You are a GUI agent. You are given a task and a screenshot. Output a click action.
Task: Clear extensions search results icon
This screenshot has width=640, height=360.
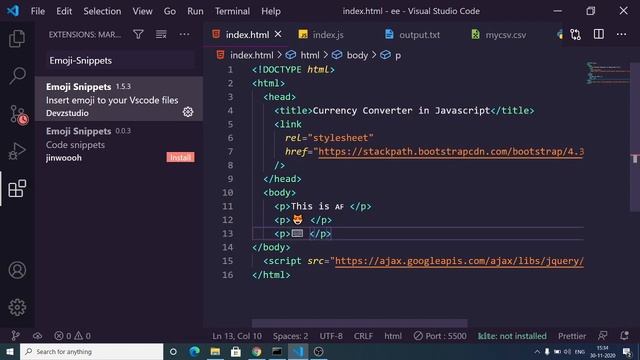click(x=161, y=34)
